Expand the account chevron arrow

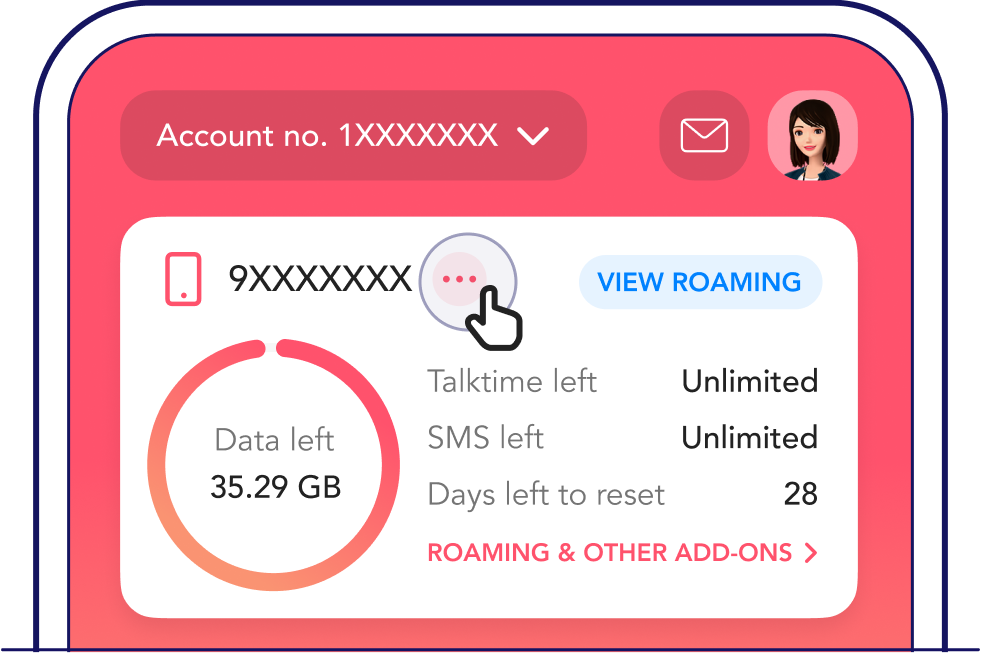(x=533, y=136)
